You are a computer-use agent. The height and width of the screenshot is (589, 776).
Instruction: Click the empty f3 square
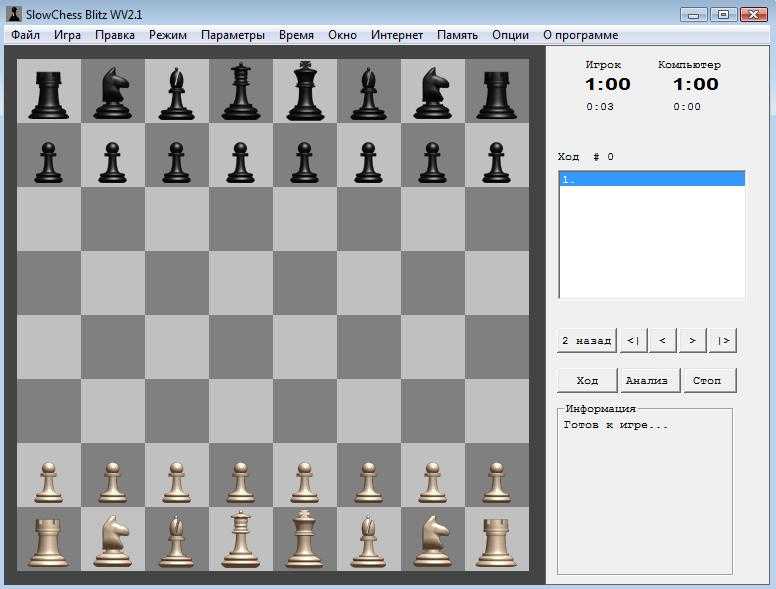(368, 411)
